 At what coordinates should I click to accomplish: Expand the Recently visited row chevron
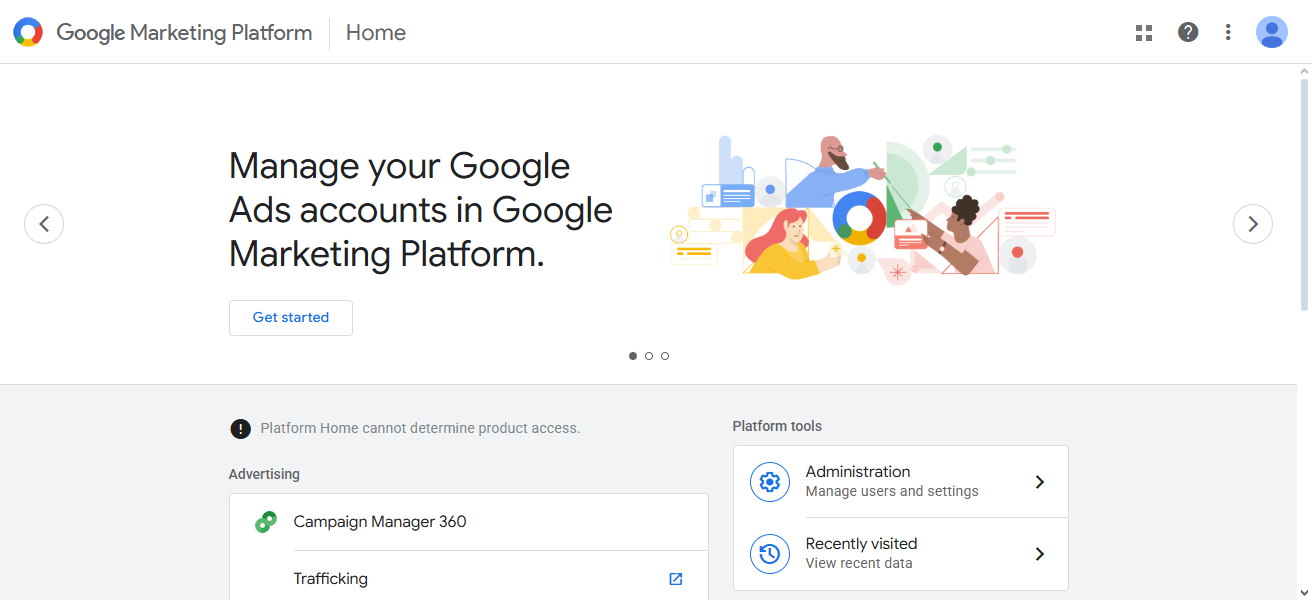click(x=1039, y=553)
